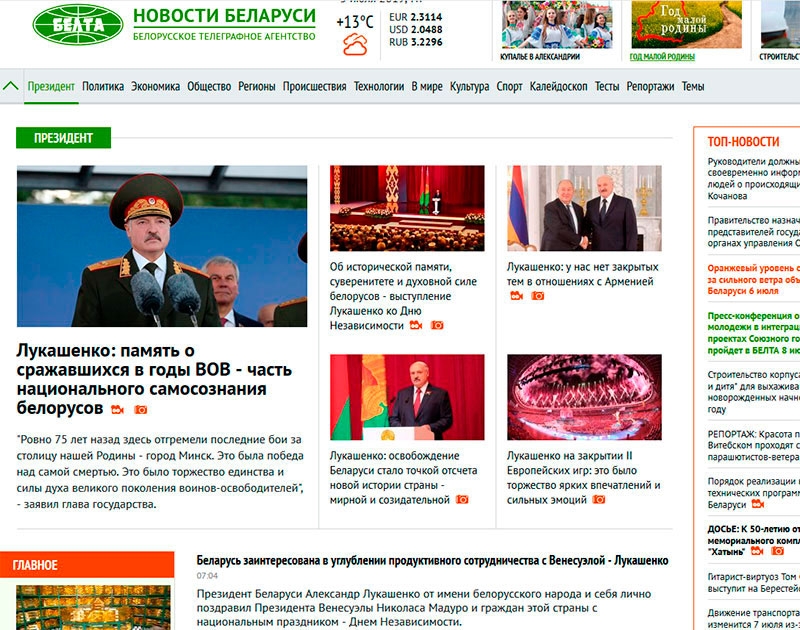Click video camera icon beside main Lukashenko headline
The width and height of the screenshot is (800, 630).
118,410
